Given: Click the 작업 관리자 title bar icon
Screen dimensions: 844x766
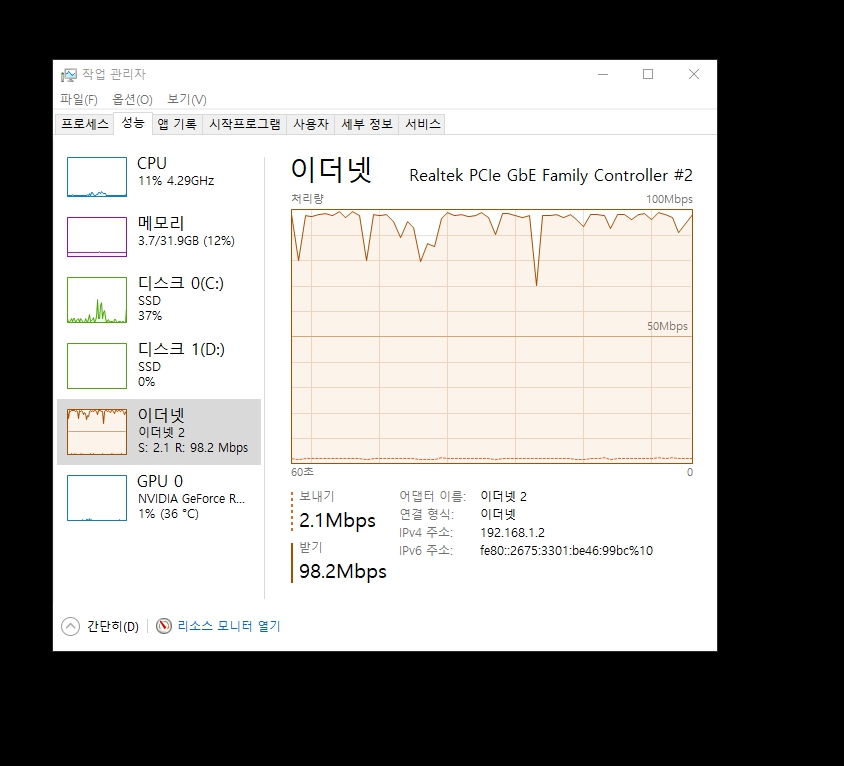Looking at the screenshot, I should (x=68, y=75).
